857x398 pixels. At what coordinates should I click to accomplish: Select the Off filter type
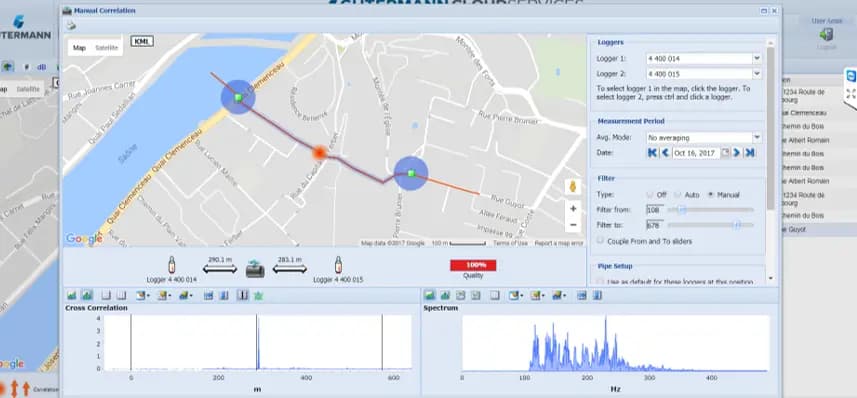[x=650, y=195]
